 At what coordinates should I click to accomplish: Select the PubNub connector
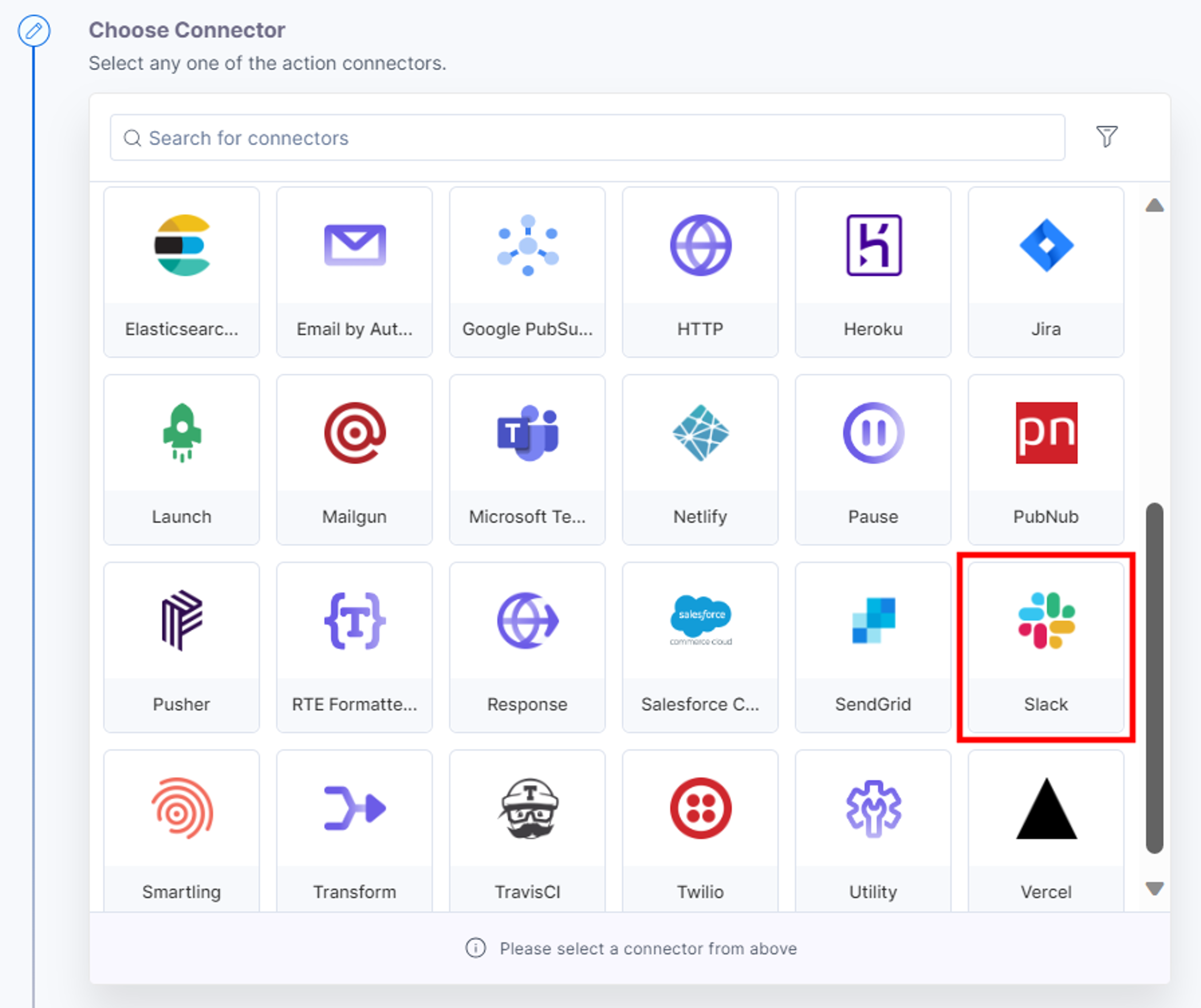click(x=1046, y=459)
